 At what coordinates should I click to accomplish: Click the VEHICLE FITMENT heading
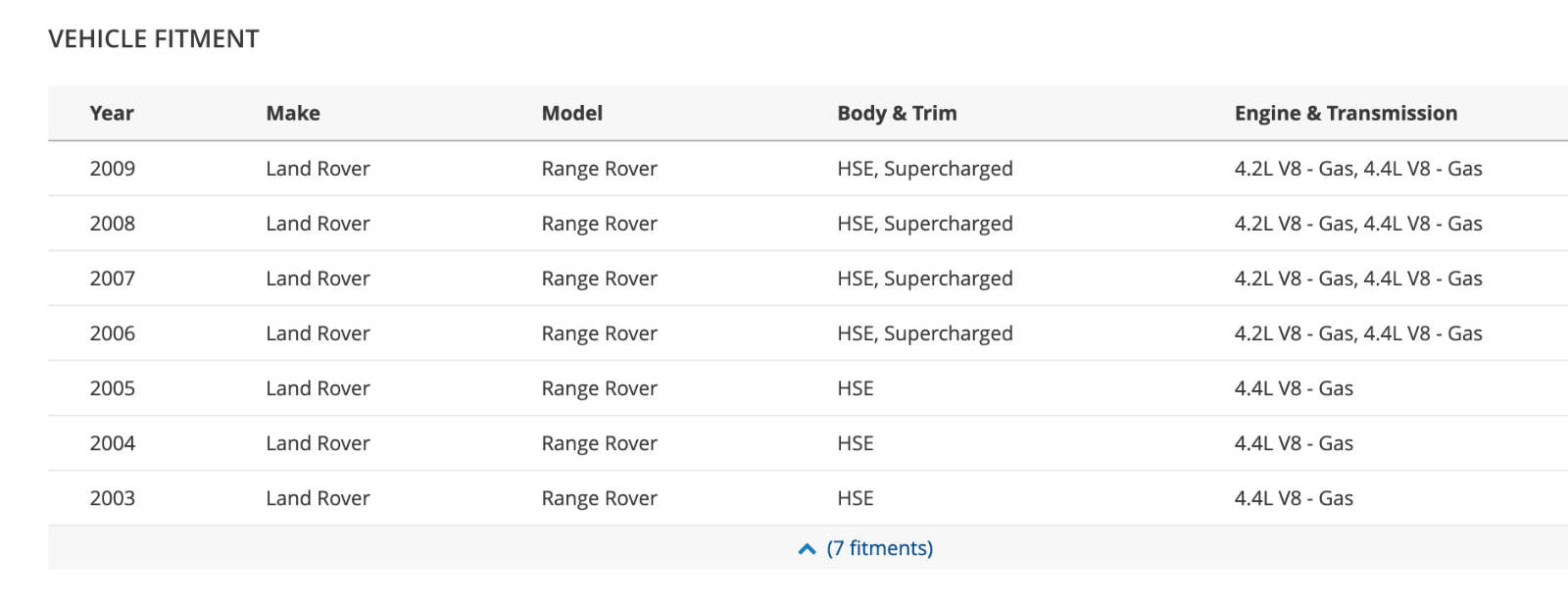pyautogui.click(x=154, y=39)
